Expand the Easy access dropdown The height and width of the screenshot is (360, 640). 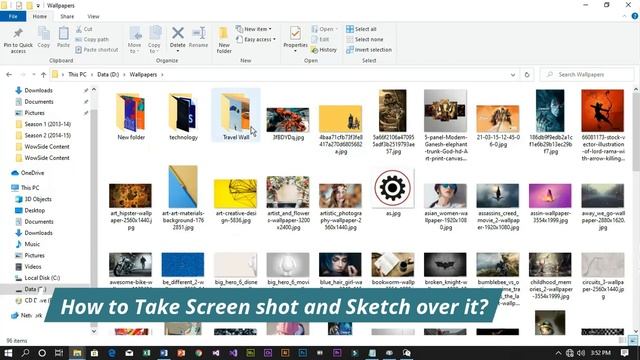click(256, 40)
